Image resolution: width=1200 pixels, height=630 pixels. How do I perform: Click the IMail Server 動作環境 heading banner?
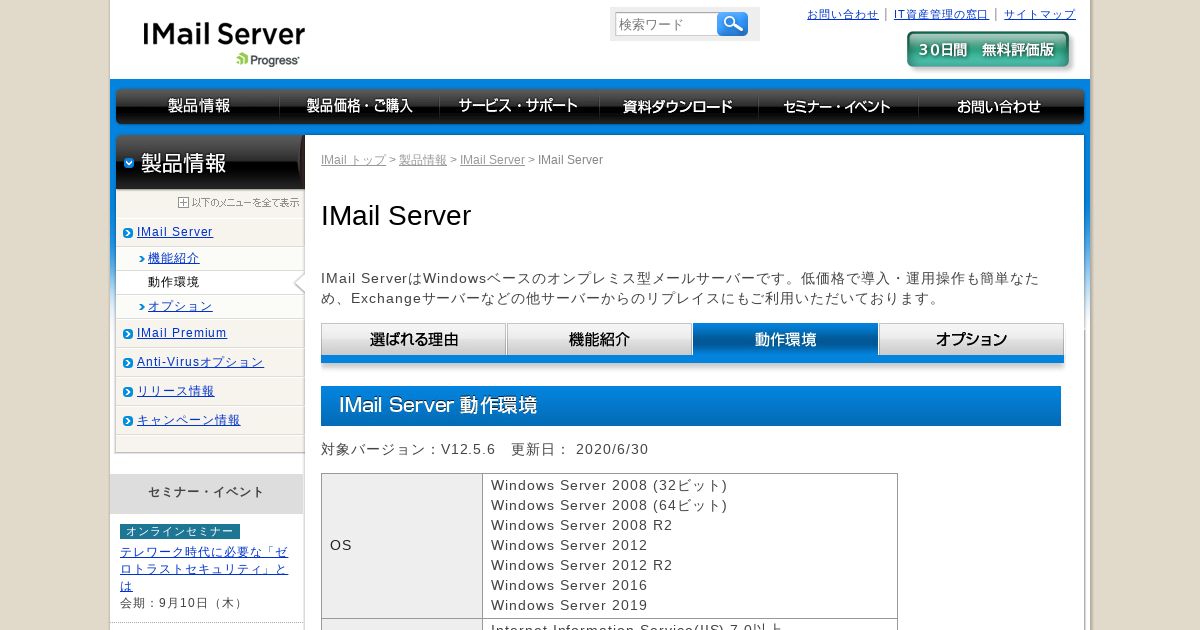[x=691, y=406]
